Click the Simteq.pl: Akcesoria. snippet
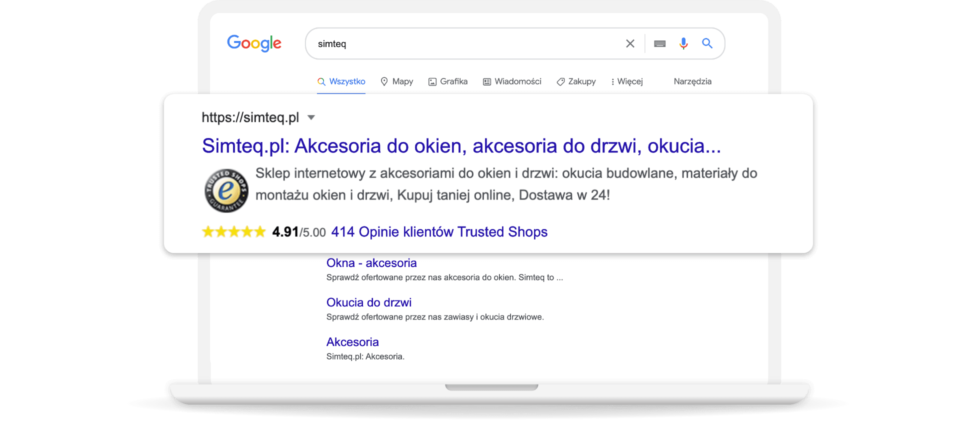Screen dimensions: 976x425 point(365,357)
